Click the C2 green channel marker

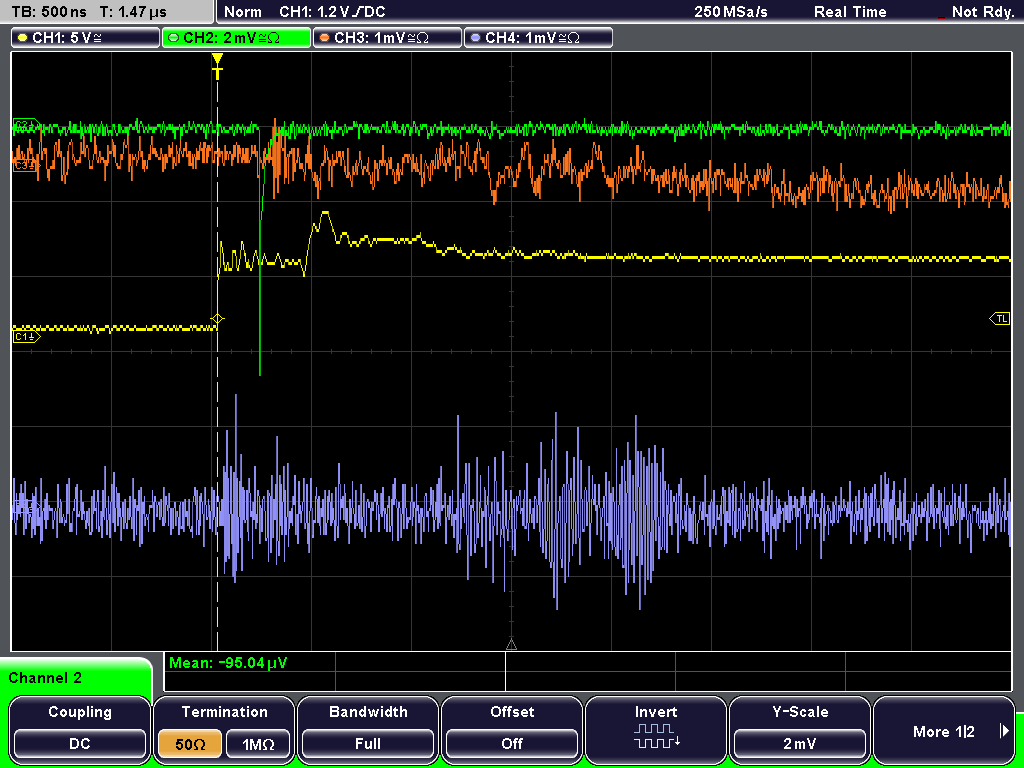pyautogui.click(x=25, y=124)
